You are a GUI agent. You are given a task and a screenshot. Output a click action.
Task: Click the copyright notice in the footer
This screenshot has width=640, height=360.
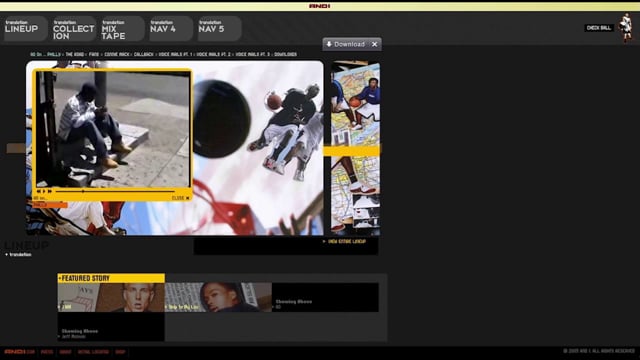[x=599, y=351]
